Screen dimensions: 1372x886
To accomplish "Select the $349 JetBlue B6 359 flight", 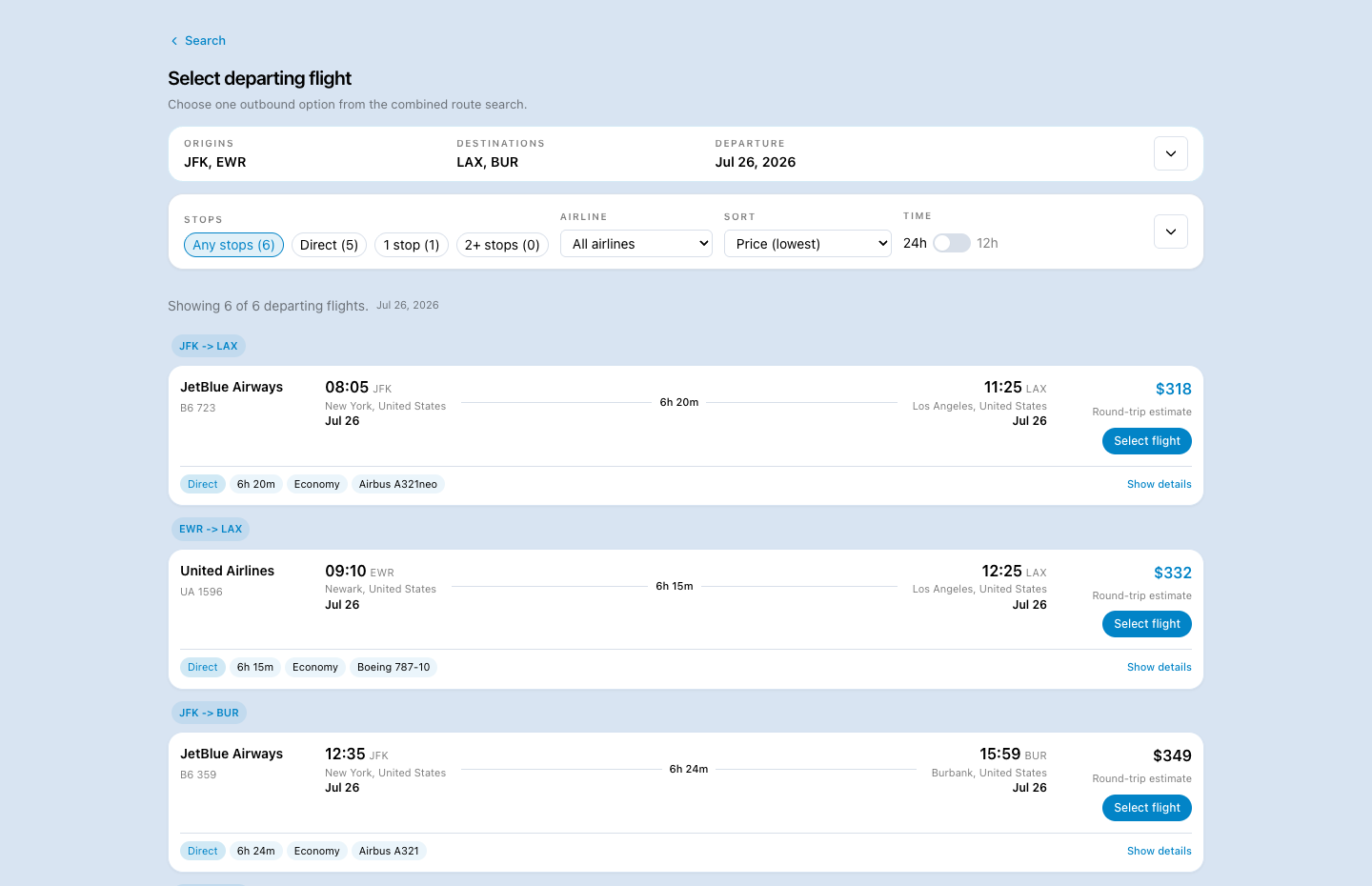I will (x=1147, y=808).
